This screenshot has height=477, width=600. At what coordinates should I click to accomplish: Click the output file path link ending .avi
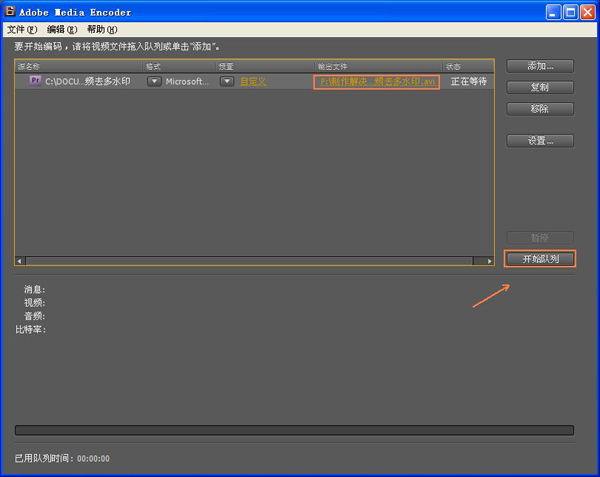(377, 81)
